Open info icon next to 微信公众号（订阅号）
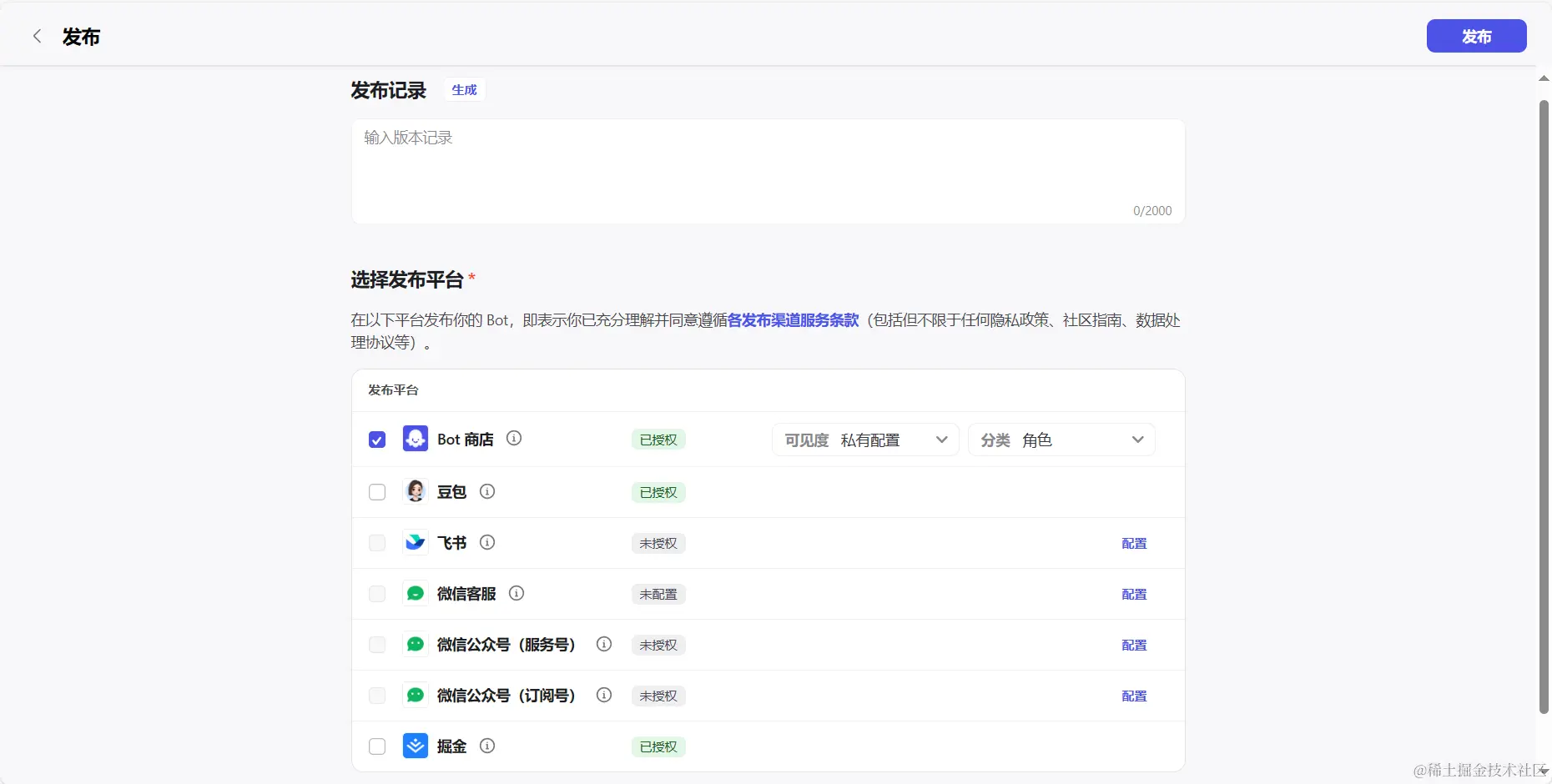 click(x=604, y=695)
